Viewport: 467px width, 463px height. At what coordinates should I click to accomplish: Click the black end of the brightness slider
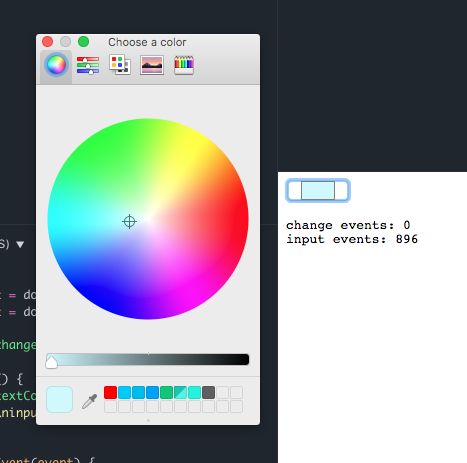tap(243, 359)
